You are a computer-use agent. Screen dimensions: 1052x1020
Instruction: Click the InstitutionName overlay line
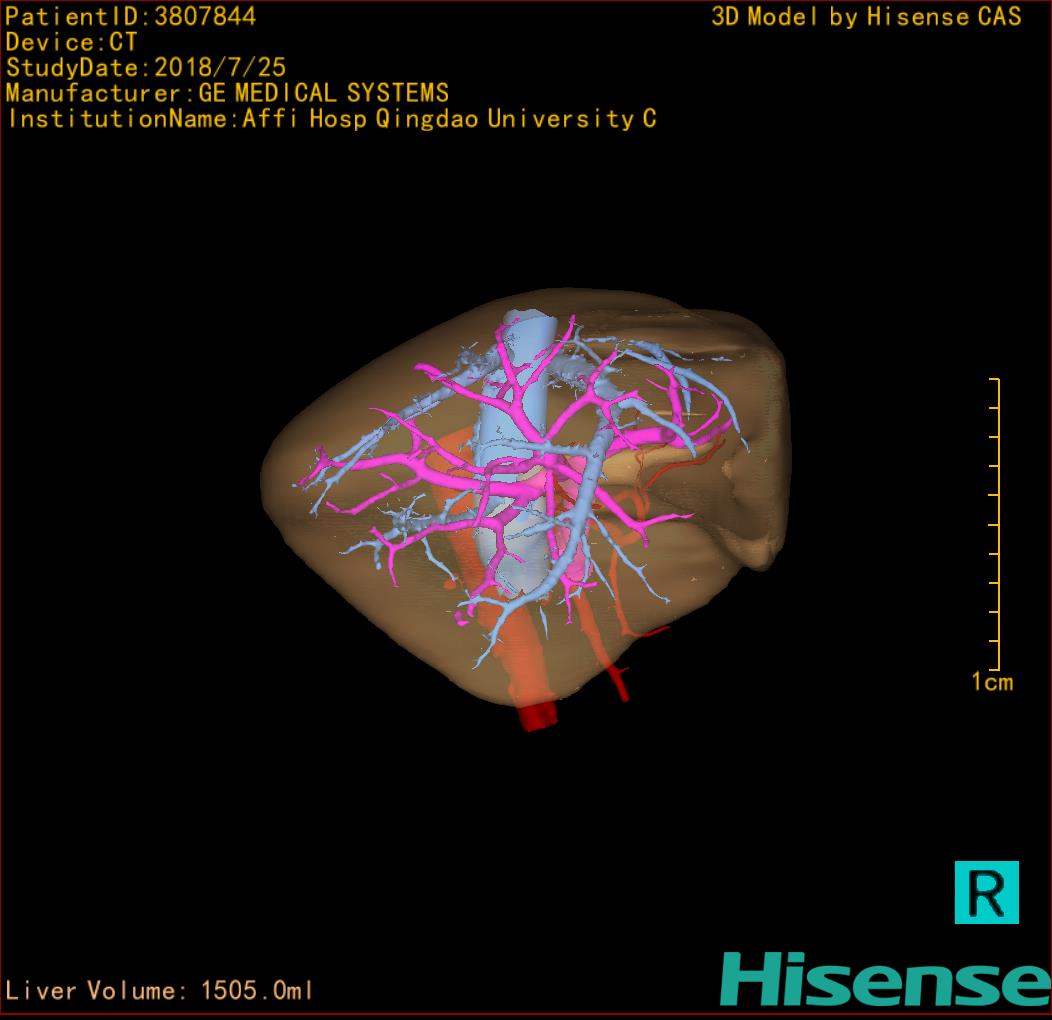(x=331, y=119)
